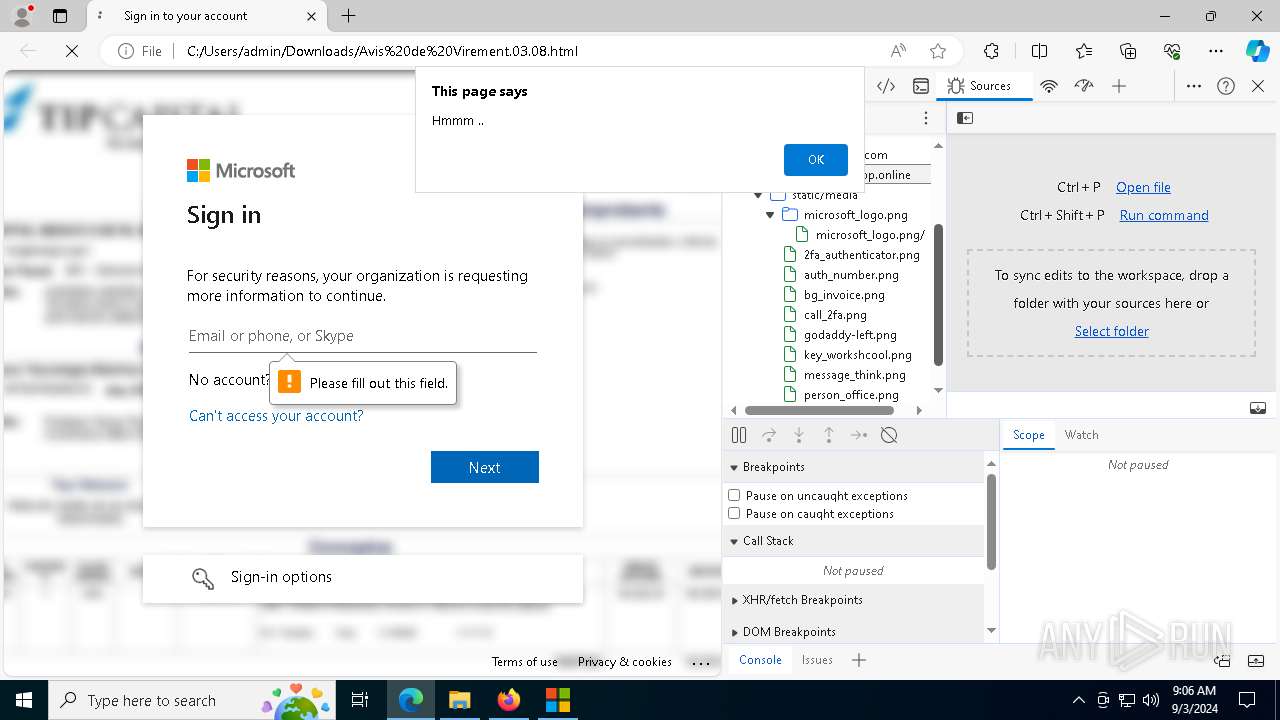Screen dimensions: 1280x720
Task: Open Copilot sidebar icon
Action: pyautogui.click(x=1257, y=51)
